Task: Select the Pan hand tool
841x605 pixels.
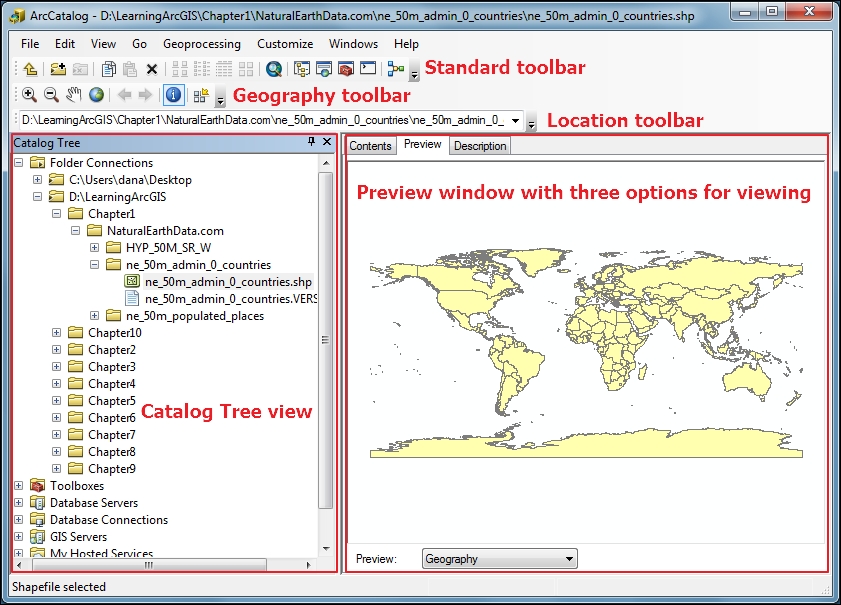Action: (73, 95)
